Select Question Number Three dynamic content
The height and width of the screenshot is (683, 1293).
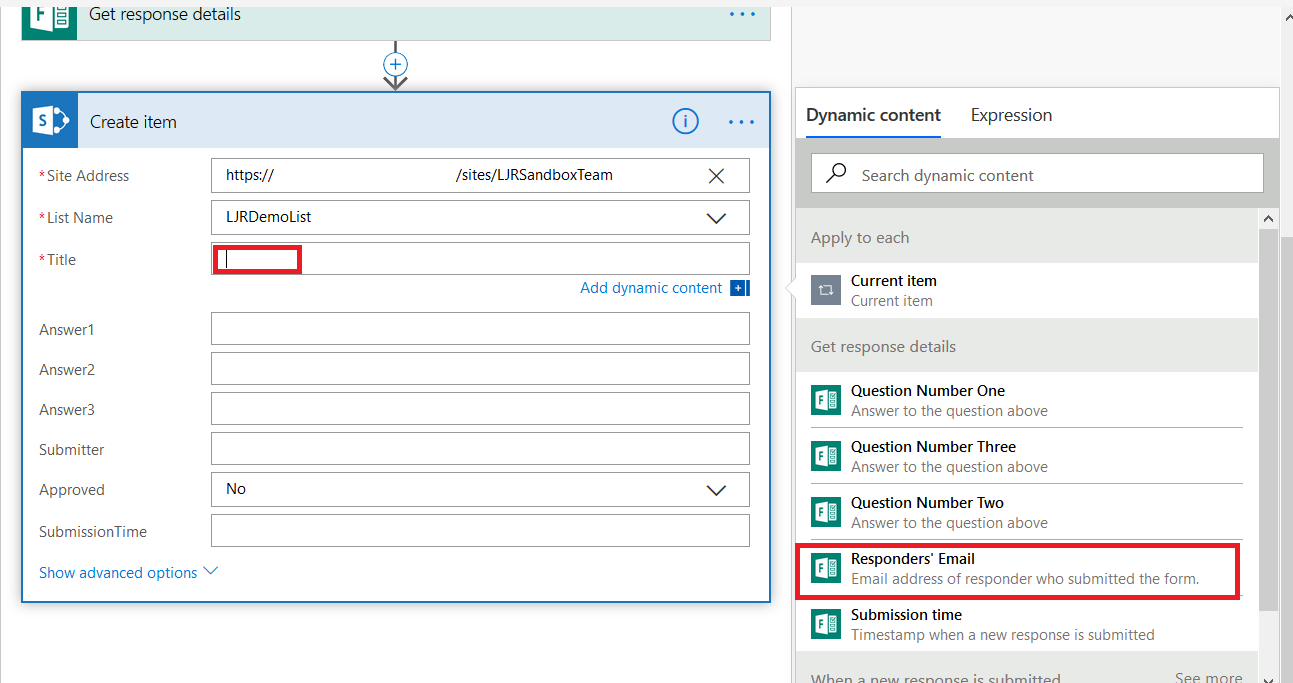[1026, 456]
